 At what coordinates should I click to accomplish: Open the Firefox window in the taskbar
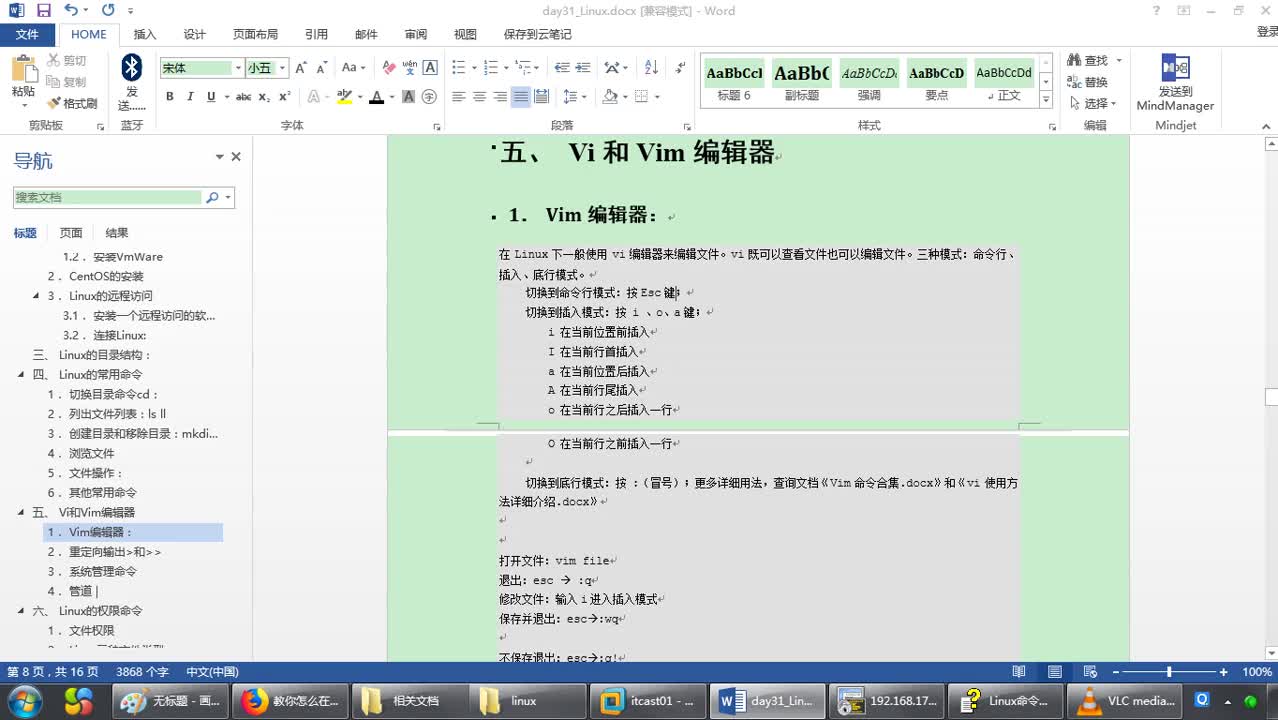pos(290,701)
